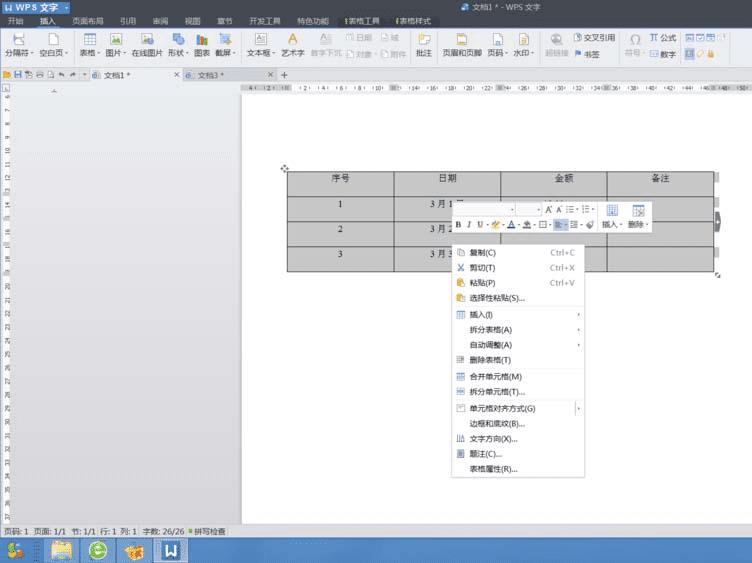Expand 插入(I) submenu in context menu
This screenshot has height=563, width=752.
click(x=518, y=315)
